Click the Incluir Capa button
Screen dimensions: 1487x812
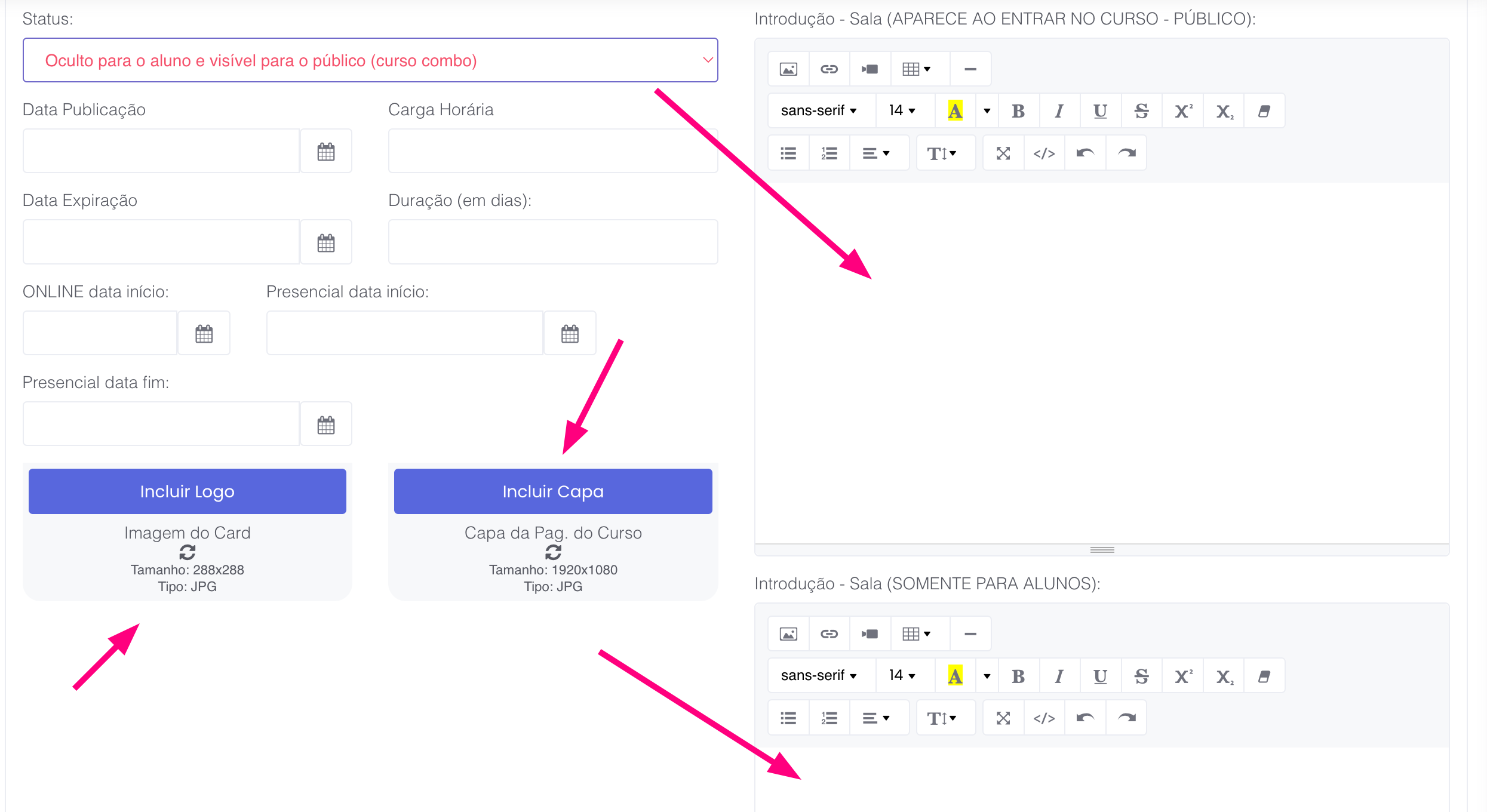553,491
